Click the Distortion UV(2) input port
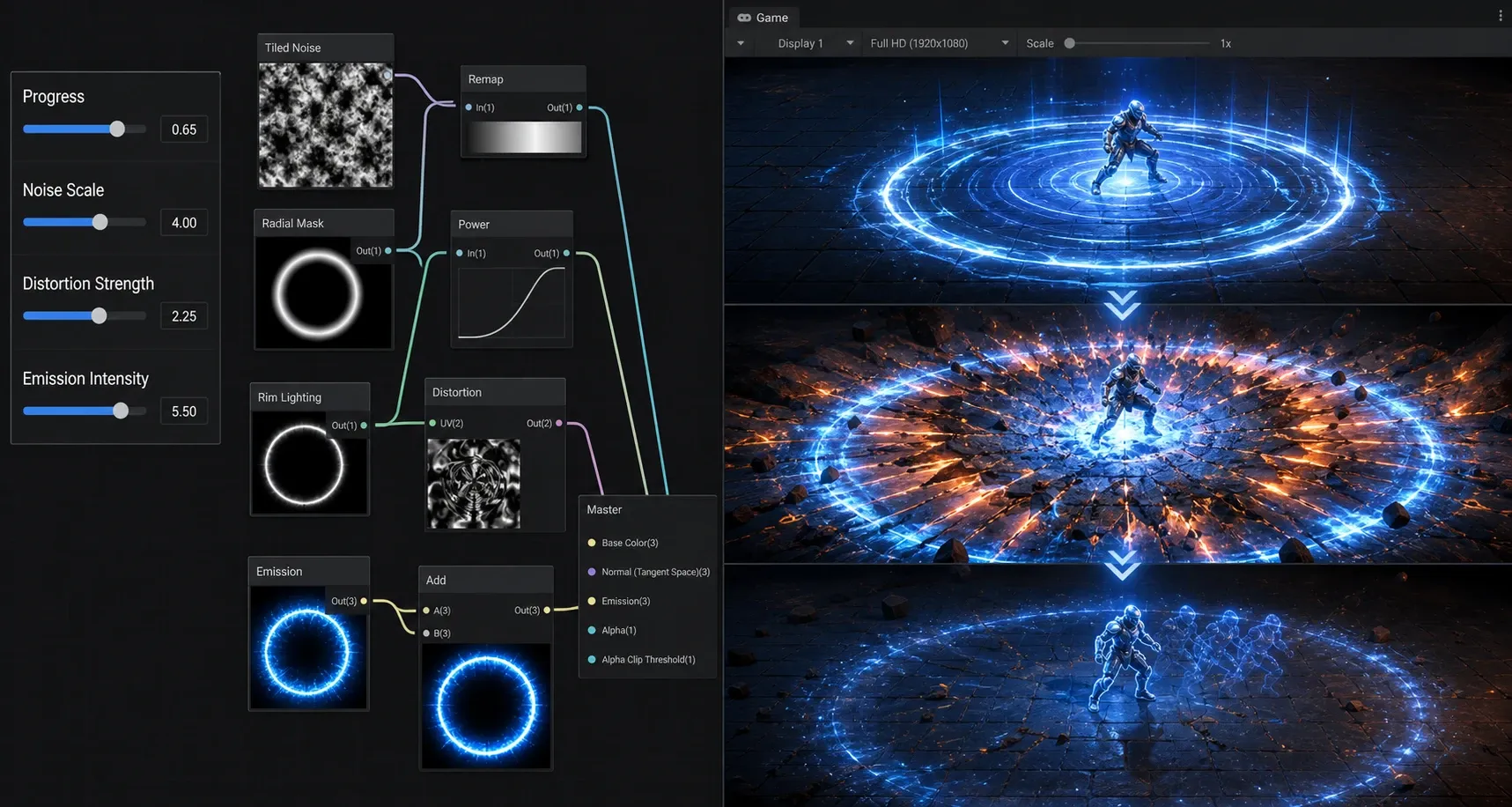Screen dimensions: 1512x807 click(432, 424)
